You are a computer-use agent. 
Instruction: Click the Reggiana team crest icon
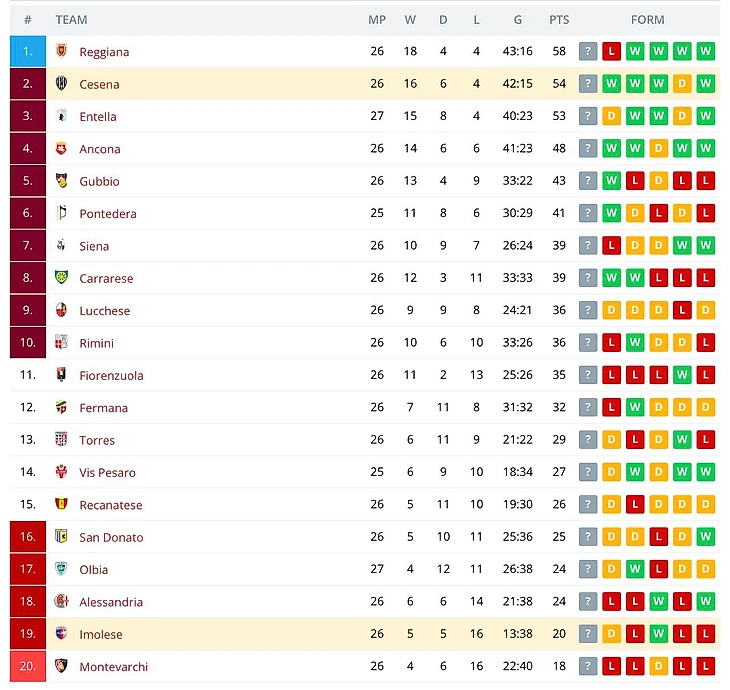[61, 52]
